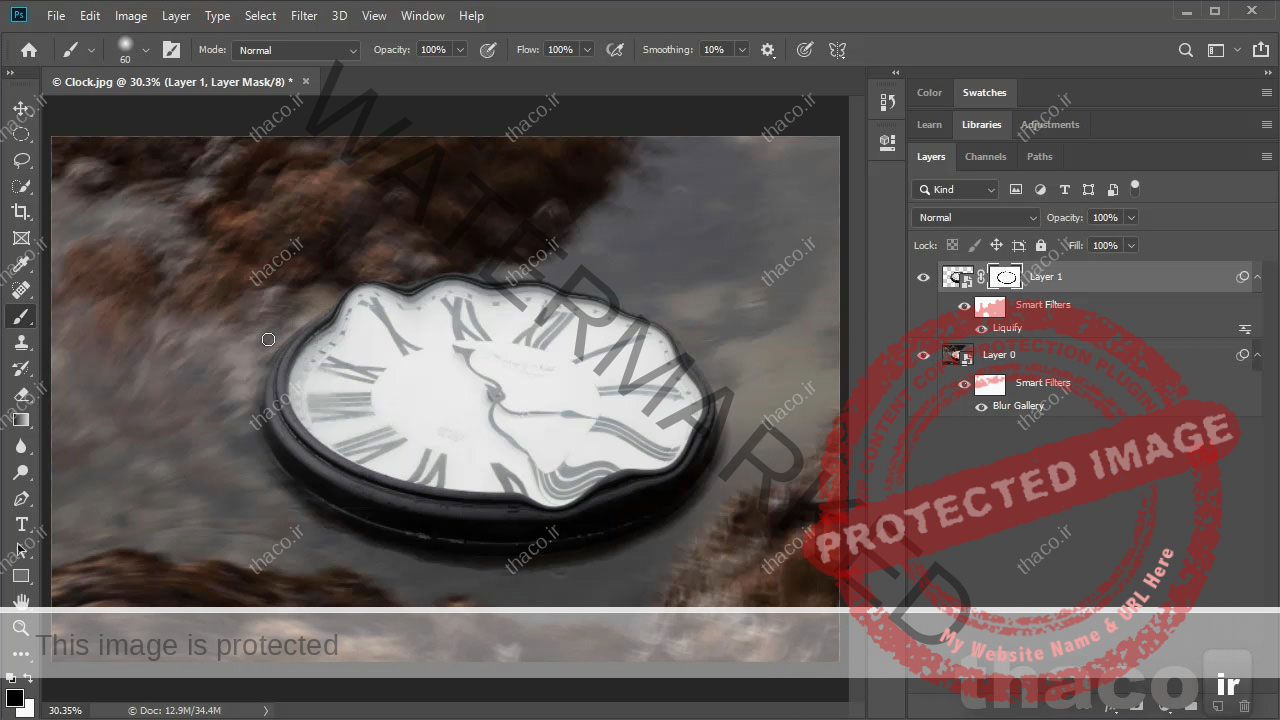Viewport: 1280px width, 720px height.
Task: Click lock transparent pixels button
Action: pyautogui.click(x=952, y=245)
